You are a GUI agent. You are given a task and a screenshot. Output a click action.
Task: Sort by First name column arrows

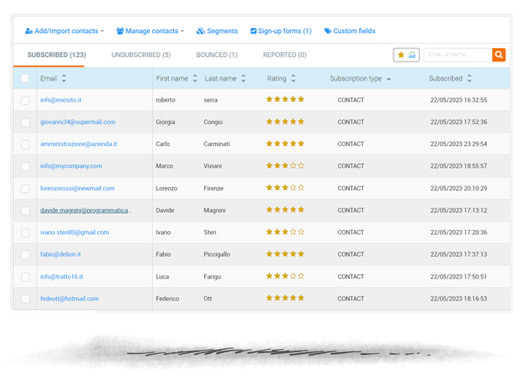pyautogui.click(x=195, y=78)
